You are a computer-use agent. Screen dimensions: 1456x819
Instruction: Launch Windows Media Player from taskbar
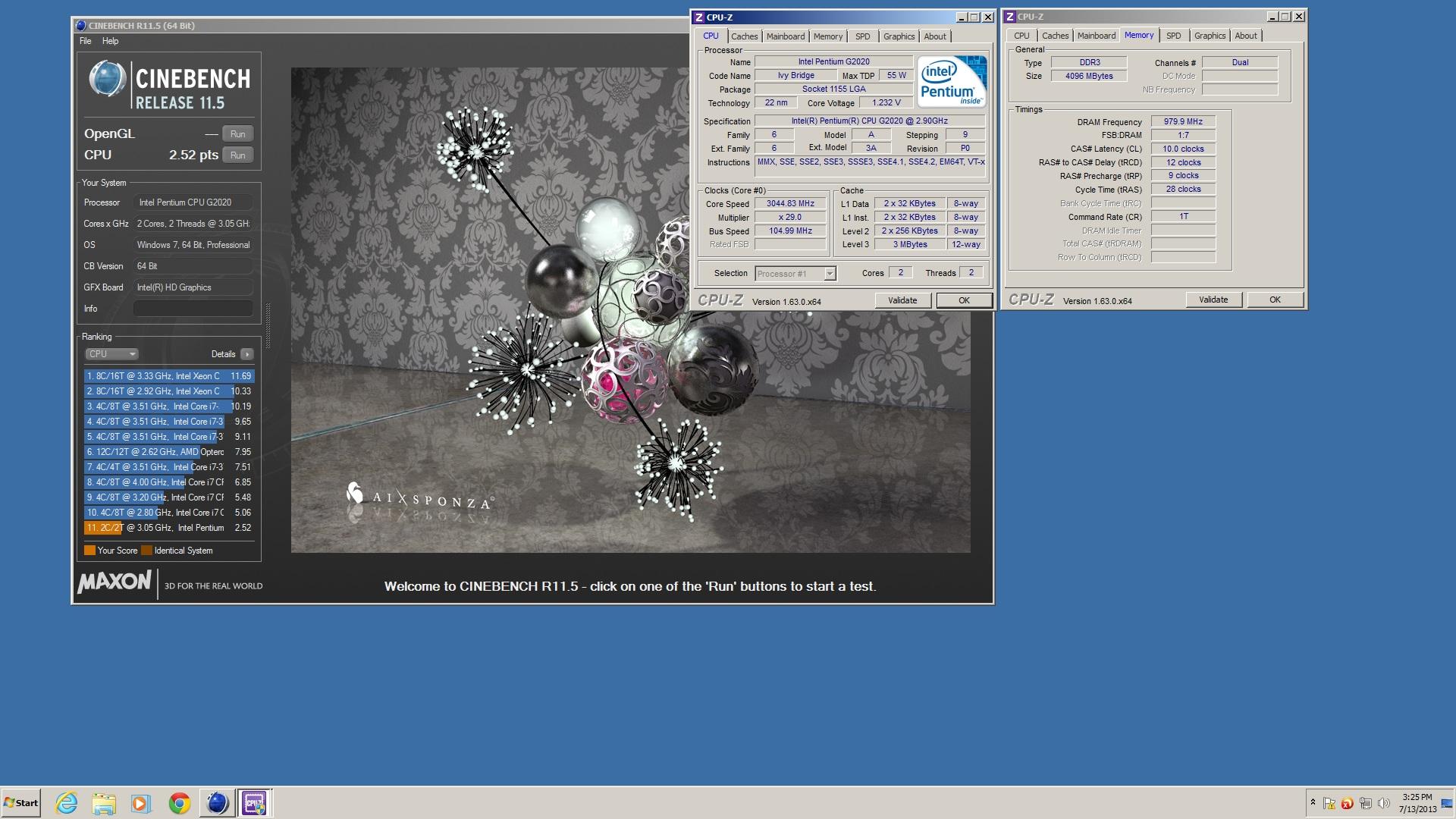(141, 803)
